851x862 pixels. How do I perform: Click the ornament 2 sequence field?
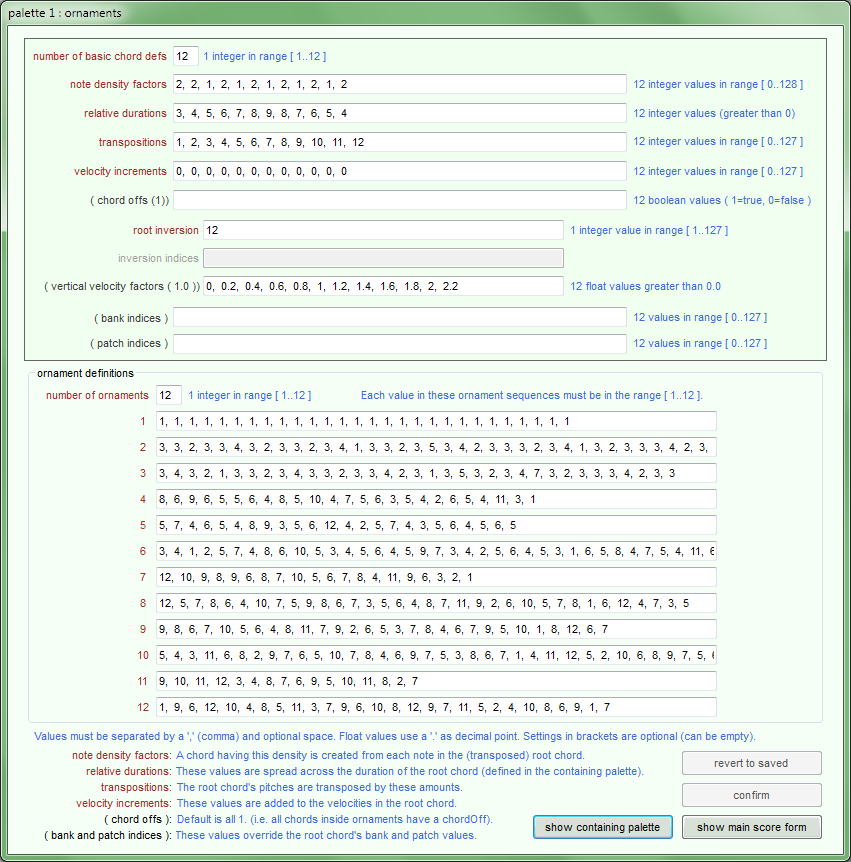coord(436,447)
